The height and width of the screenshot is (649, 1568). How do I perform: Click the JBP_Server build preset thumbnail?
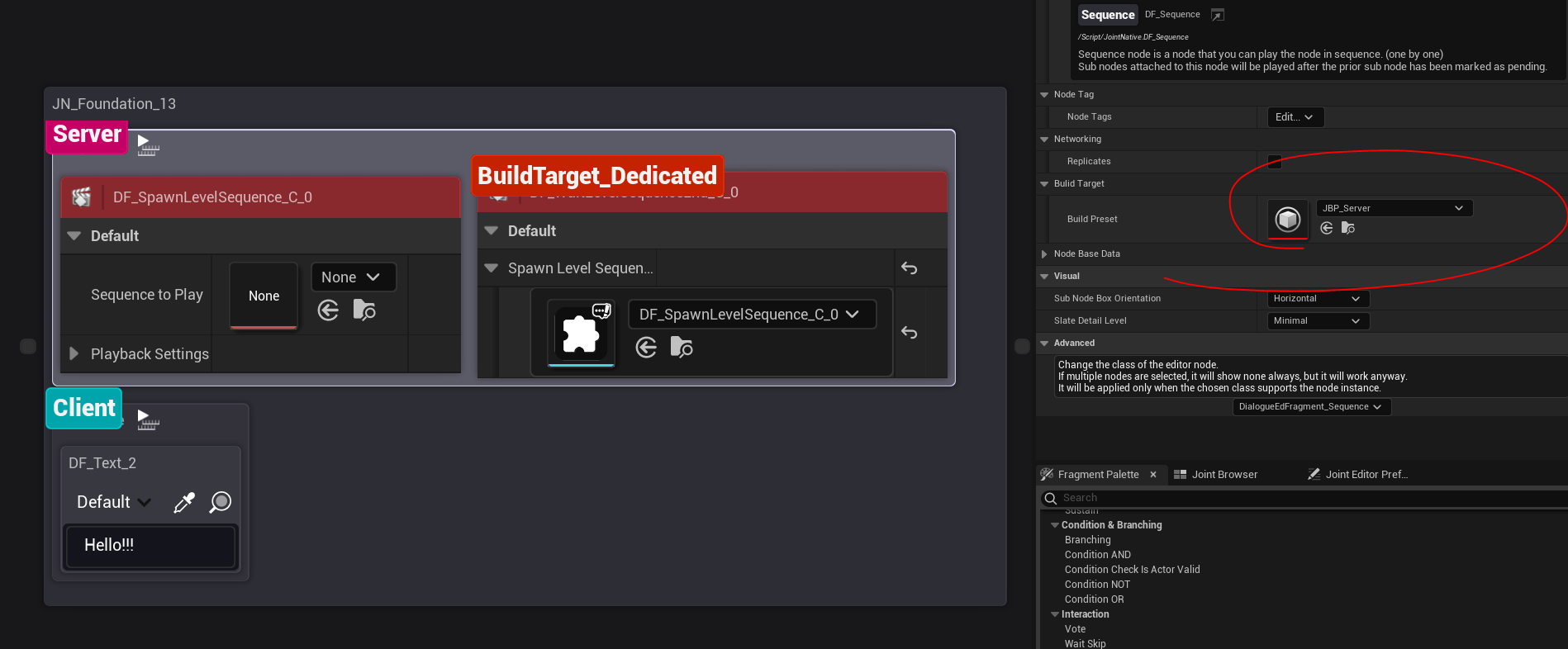click(x=1288, y=219)
